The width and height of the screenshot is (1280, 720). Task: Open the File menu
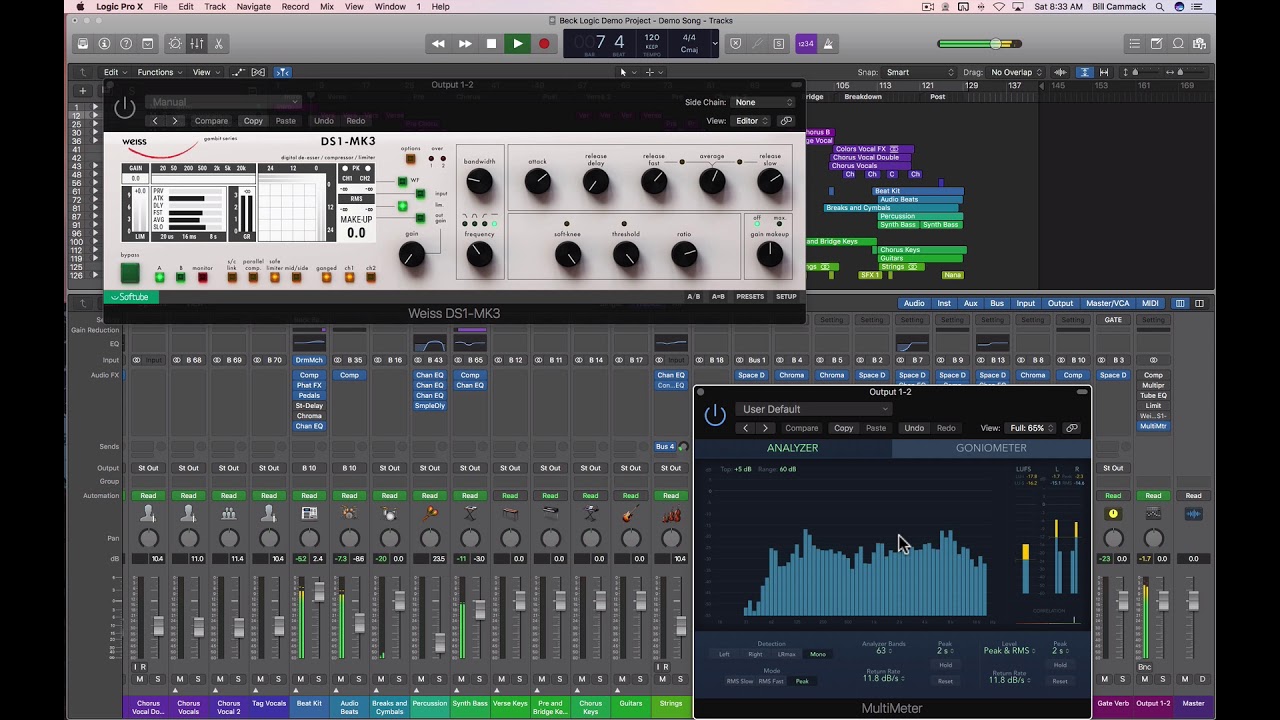pos(160,7)
